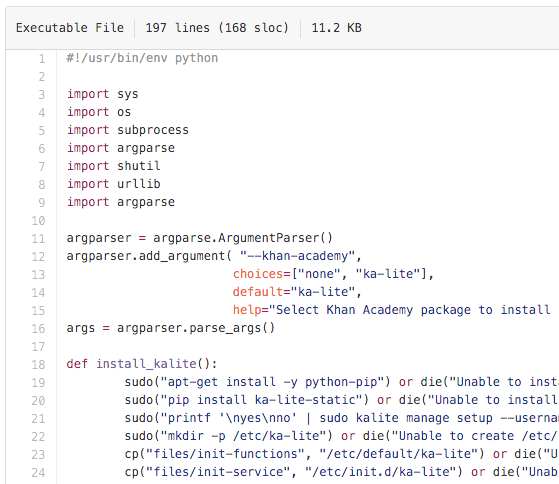Click the 'Executable File' label in header
Viewport: 559px width, 484px height.
[x=70, y=28]
